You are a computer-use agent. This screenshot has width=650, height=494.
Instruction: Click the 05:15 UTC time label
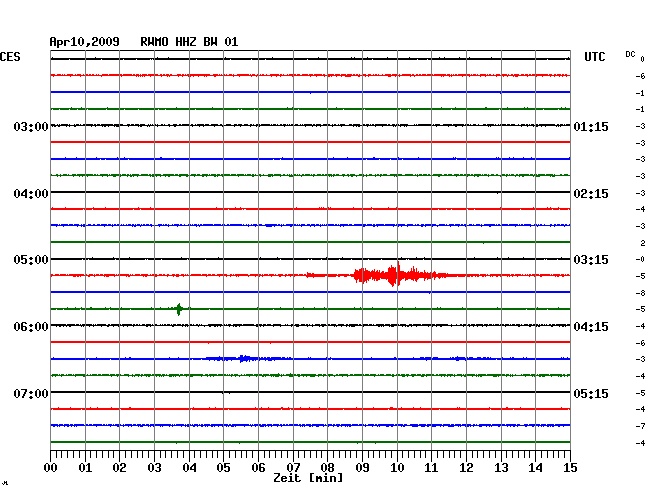tap(591, 393)
